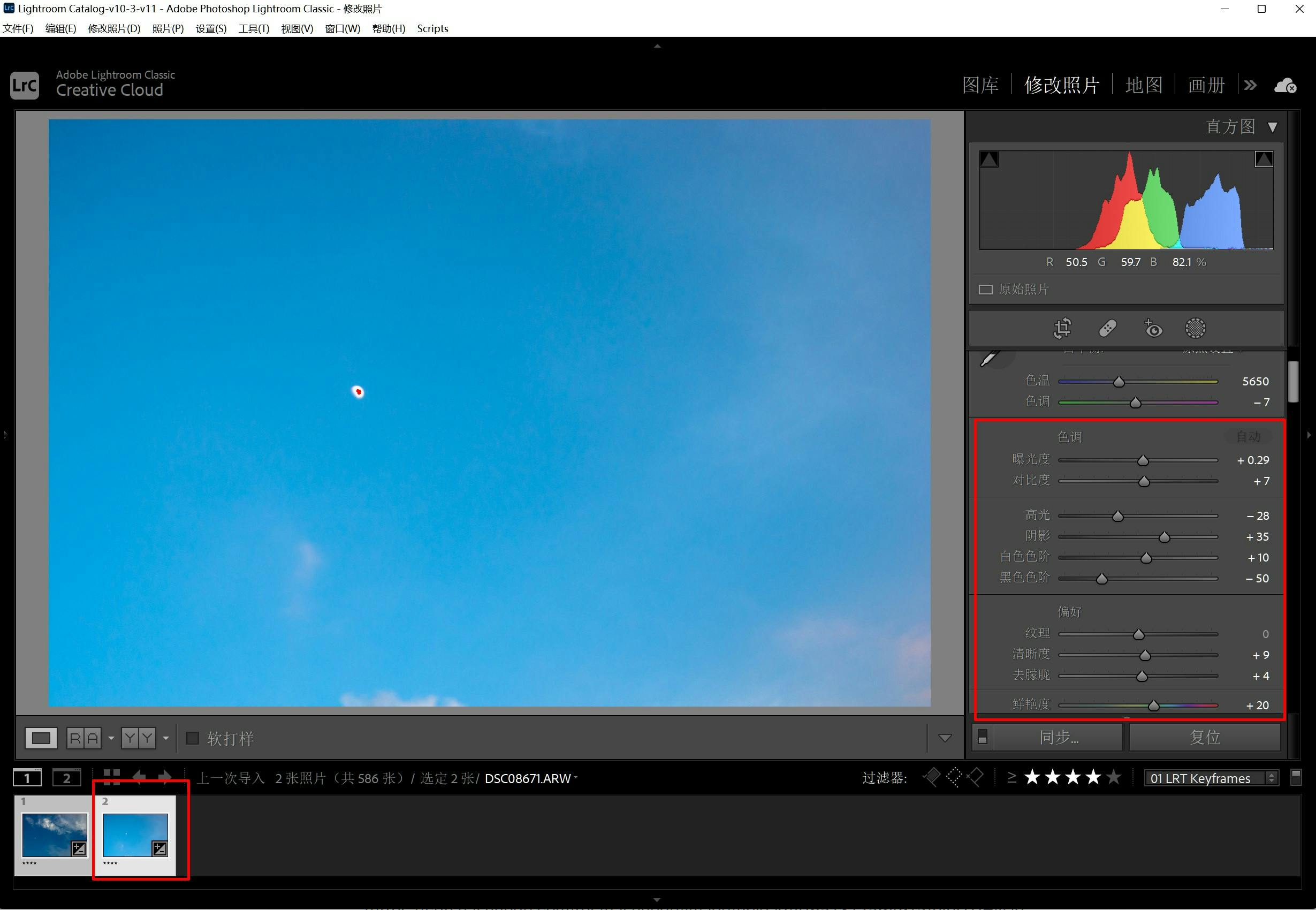The width and height of the screenshot is (1316, 910).
Task: Filter by rejected photos
Action: coord(975,777)
